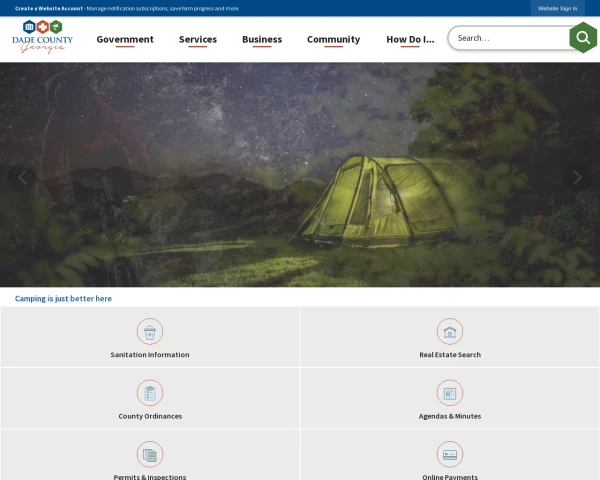Open the Sanitation Information text link

(150, 355)
